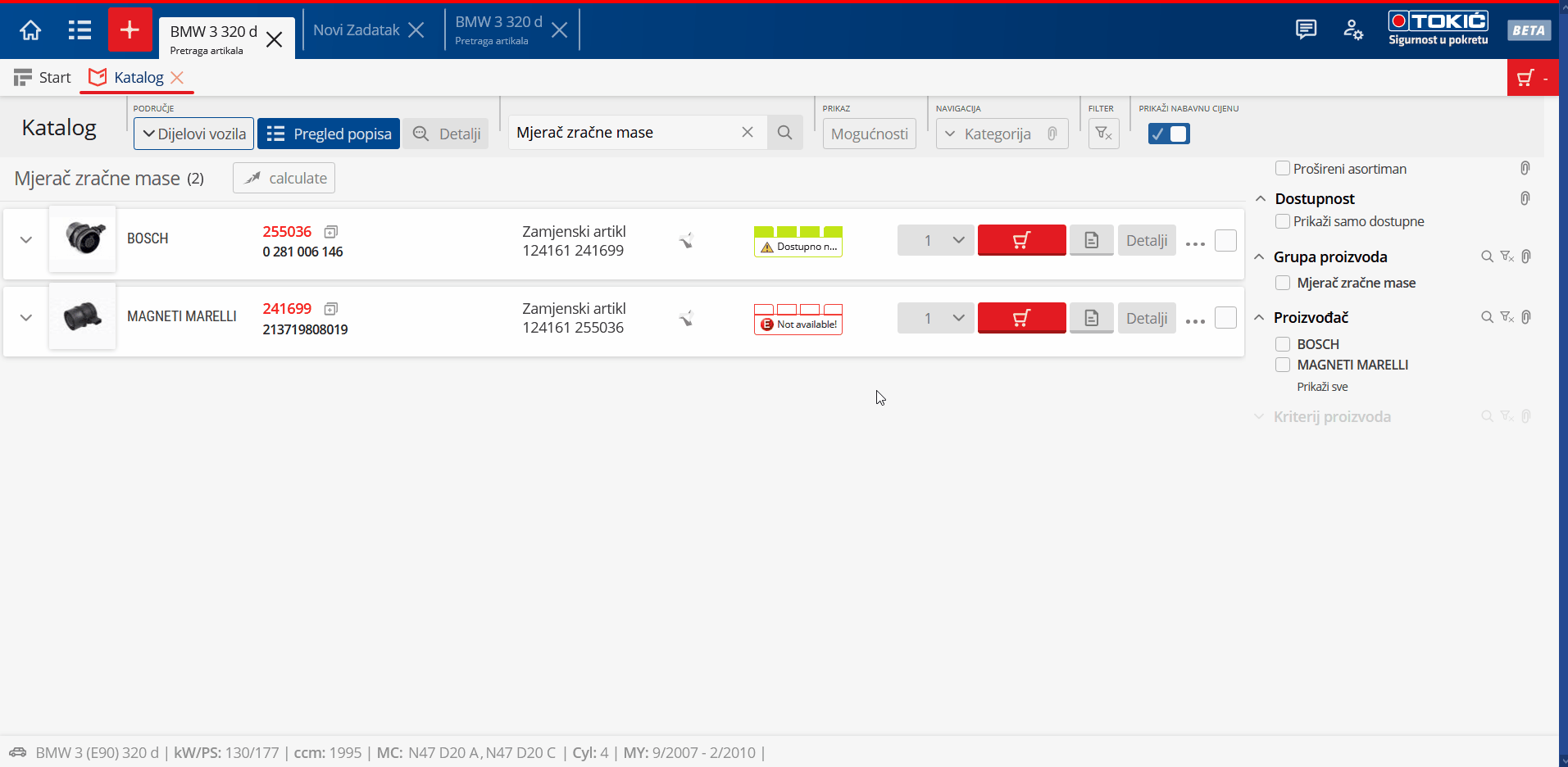Enable the BOSCH manufacturer filter
This screenshot has height=767, width=1568.
click(1283, 344)
